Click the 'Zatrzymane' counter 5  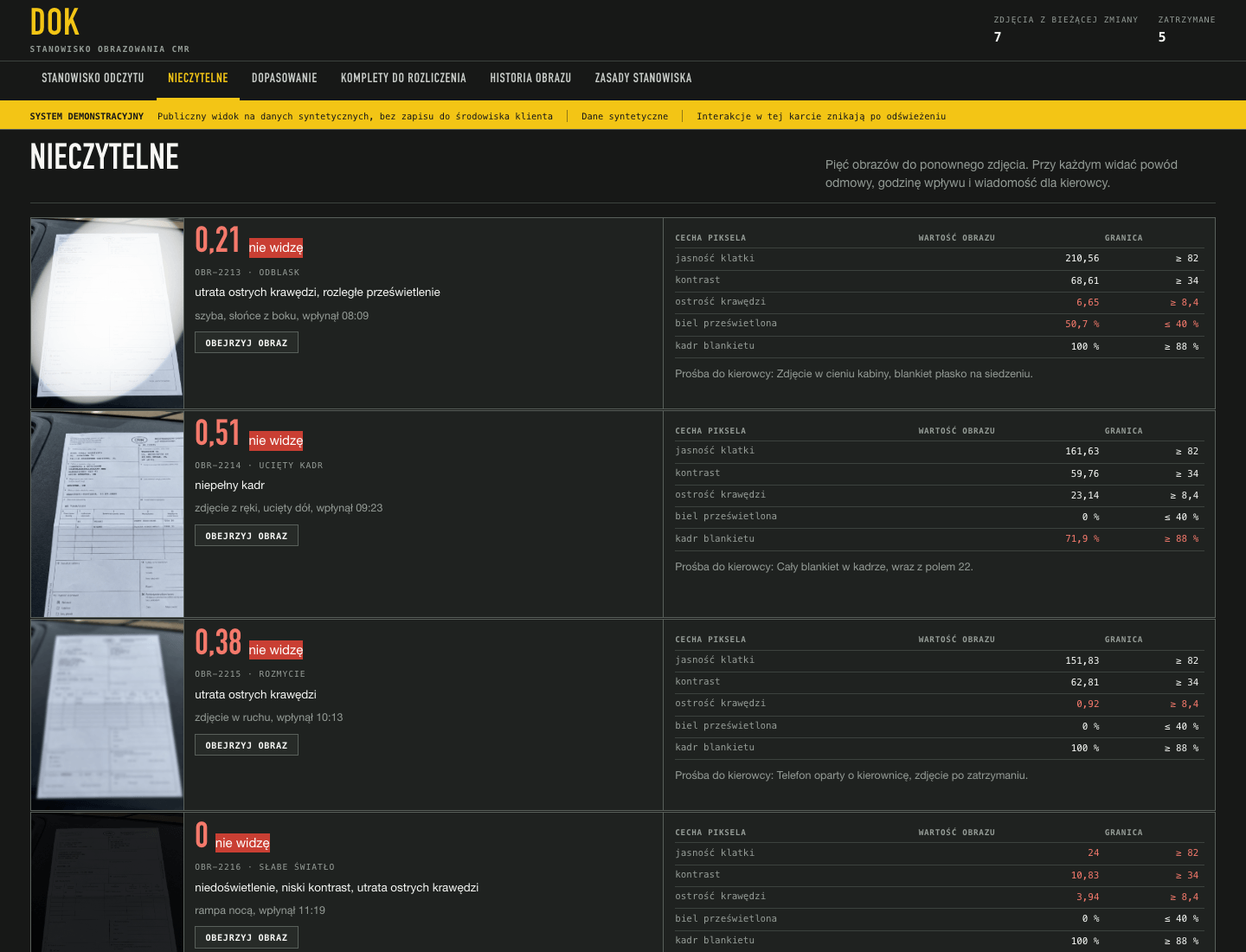pos(1162,37)
